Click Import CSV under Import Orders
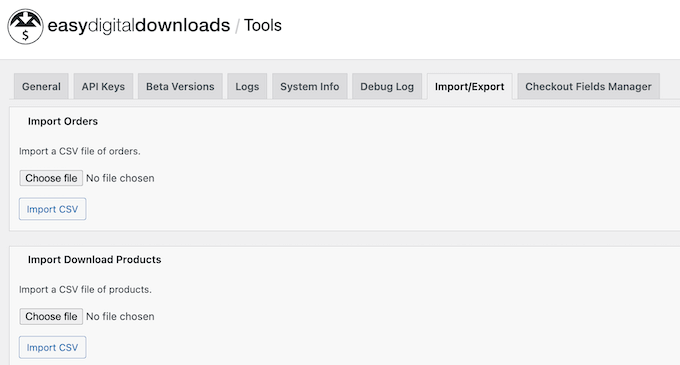Screen dimensions: 680x365 pos(52,209)
